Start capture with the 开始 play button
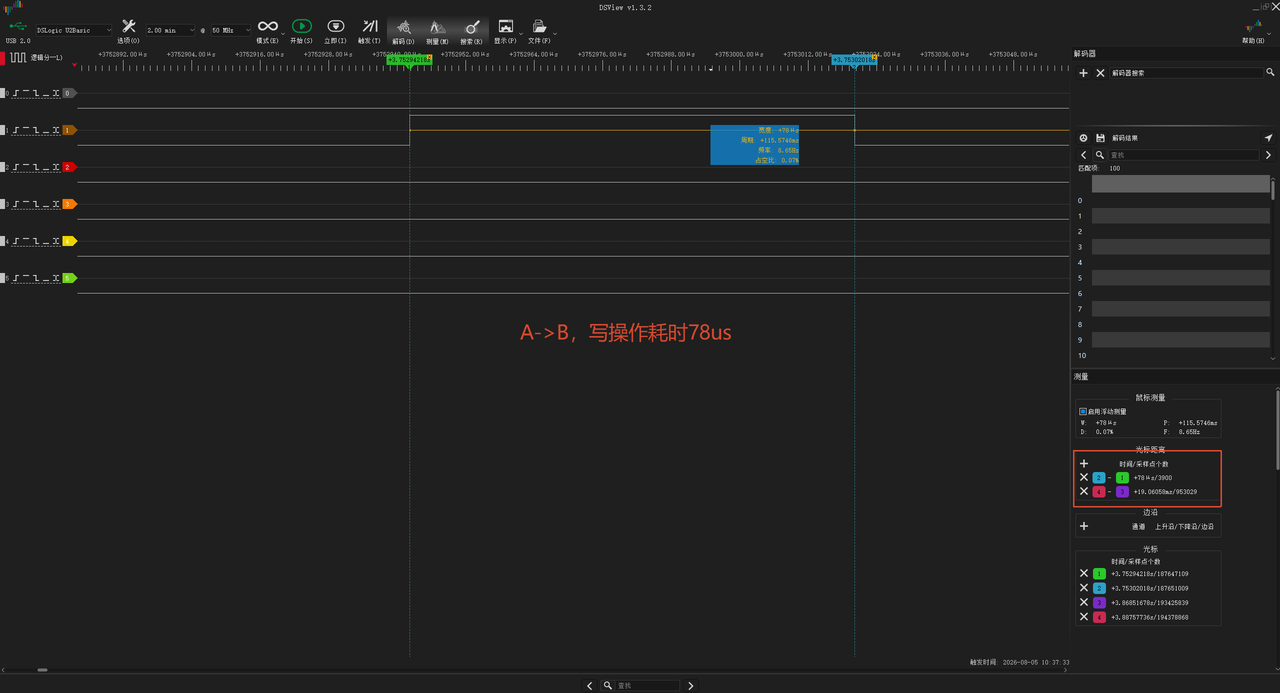The width and height of the screenshot is (1280, 693). click(x=301, y=26)
